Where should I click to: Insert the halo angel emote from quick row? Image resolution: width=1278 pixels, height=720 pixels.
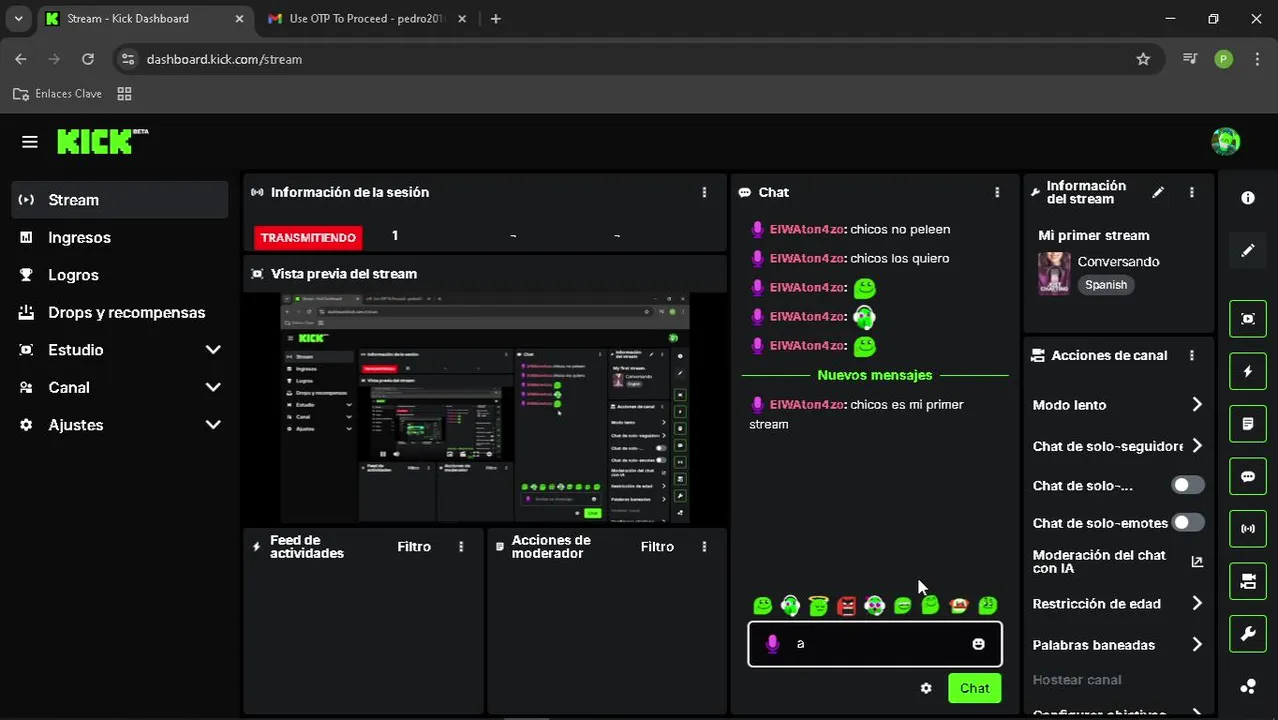pos(819,605)
